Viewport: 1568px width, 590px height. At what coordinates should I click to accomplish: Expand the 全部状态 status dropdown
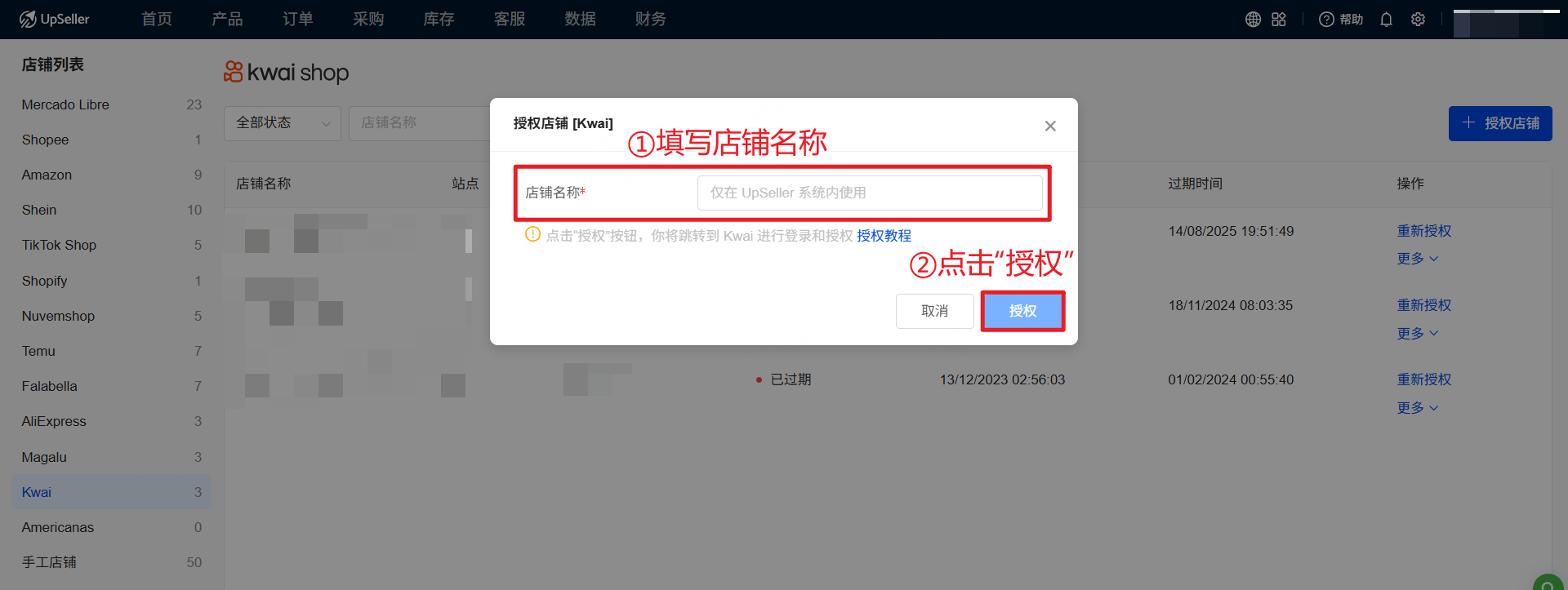coord(283,123)
